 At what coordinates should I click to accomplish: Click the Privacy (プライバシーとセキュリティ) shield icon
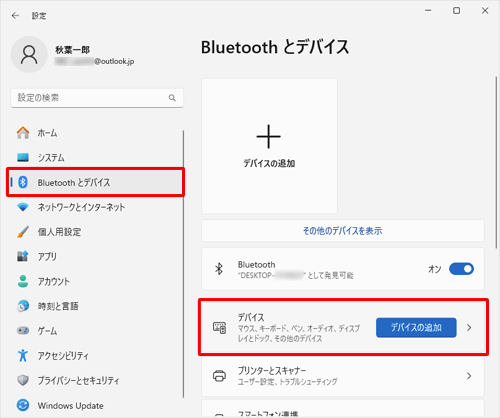(x=23, y=380)
